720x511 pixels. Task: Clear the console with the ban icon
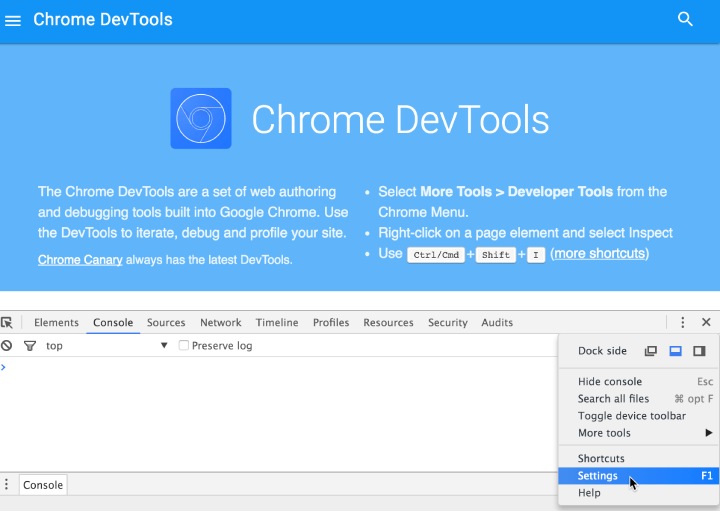(6, 345)
